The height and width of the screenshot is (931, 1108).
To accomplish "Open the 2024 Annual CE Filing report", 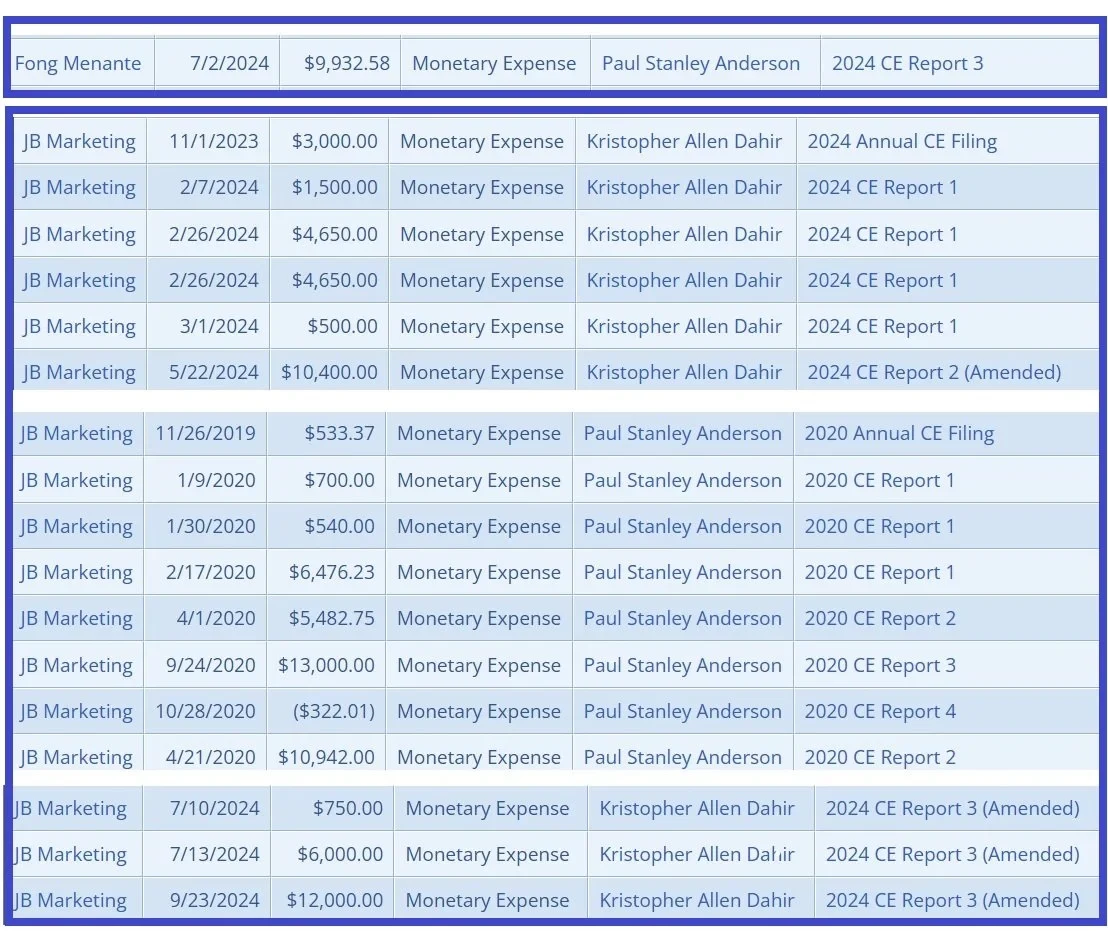I will (902, 142).
